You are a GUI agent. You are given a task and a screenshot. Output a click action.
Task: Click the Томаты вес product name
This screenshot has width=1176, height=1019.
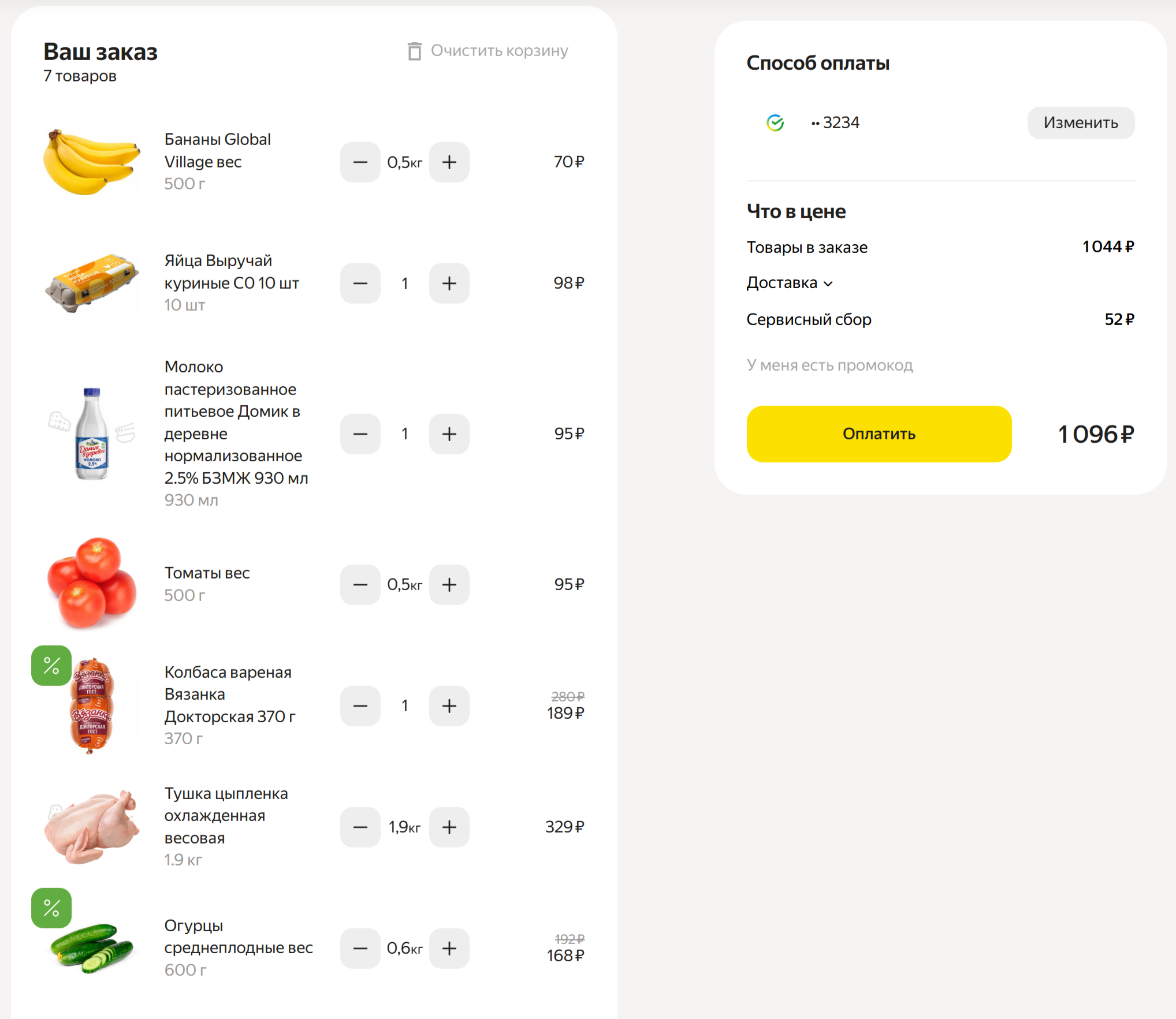[x=207, y=573]
